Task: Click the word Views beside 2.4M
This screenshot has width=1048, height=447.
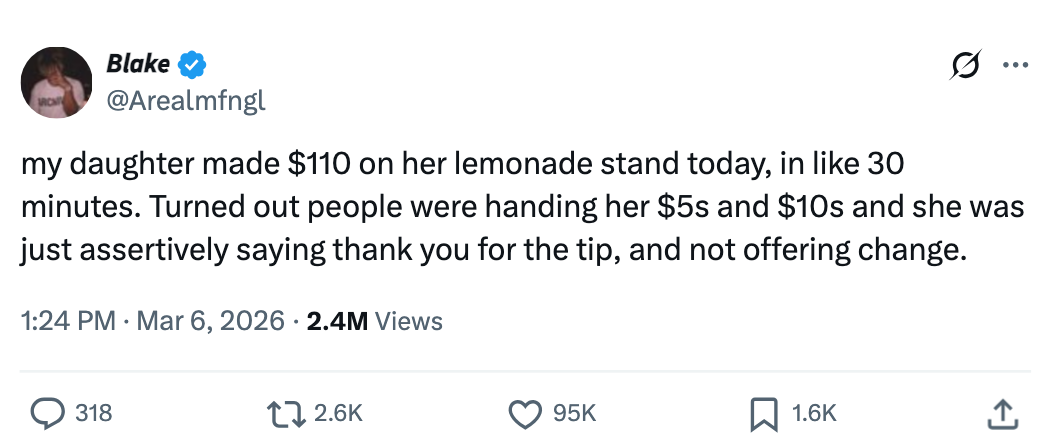Action: pyautogui.click(x=409, y=320)
